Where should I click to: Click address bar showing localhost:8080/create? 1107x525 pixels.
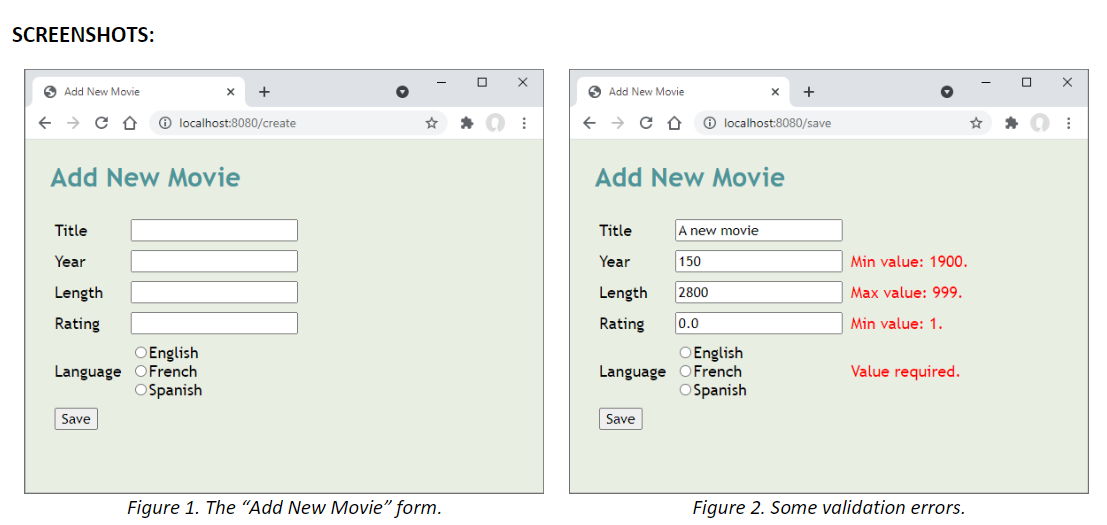click(x=299, y=123)
